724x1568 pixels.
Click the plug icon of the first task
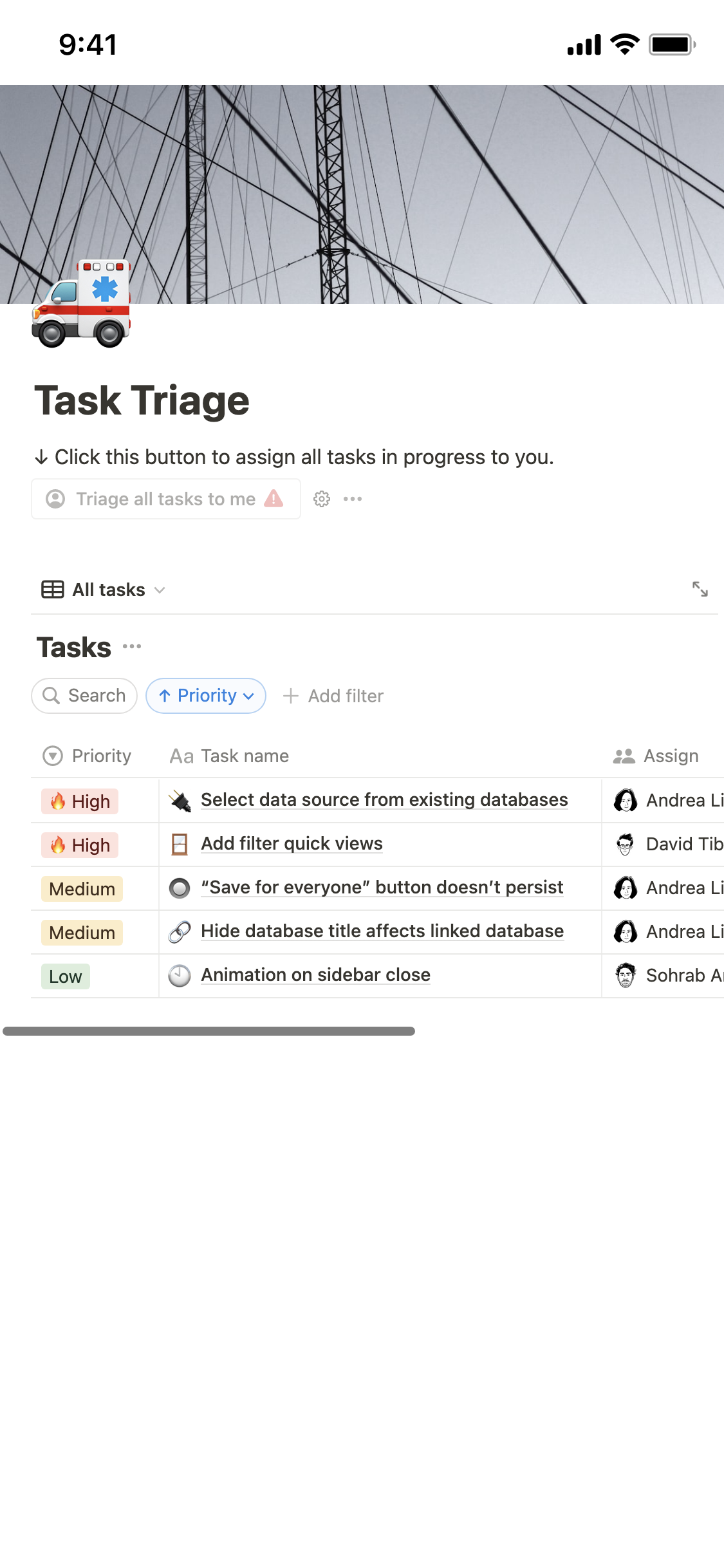(x=180, y=801)
